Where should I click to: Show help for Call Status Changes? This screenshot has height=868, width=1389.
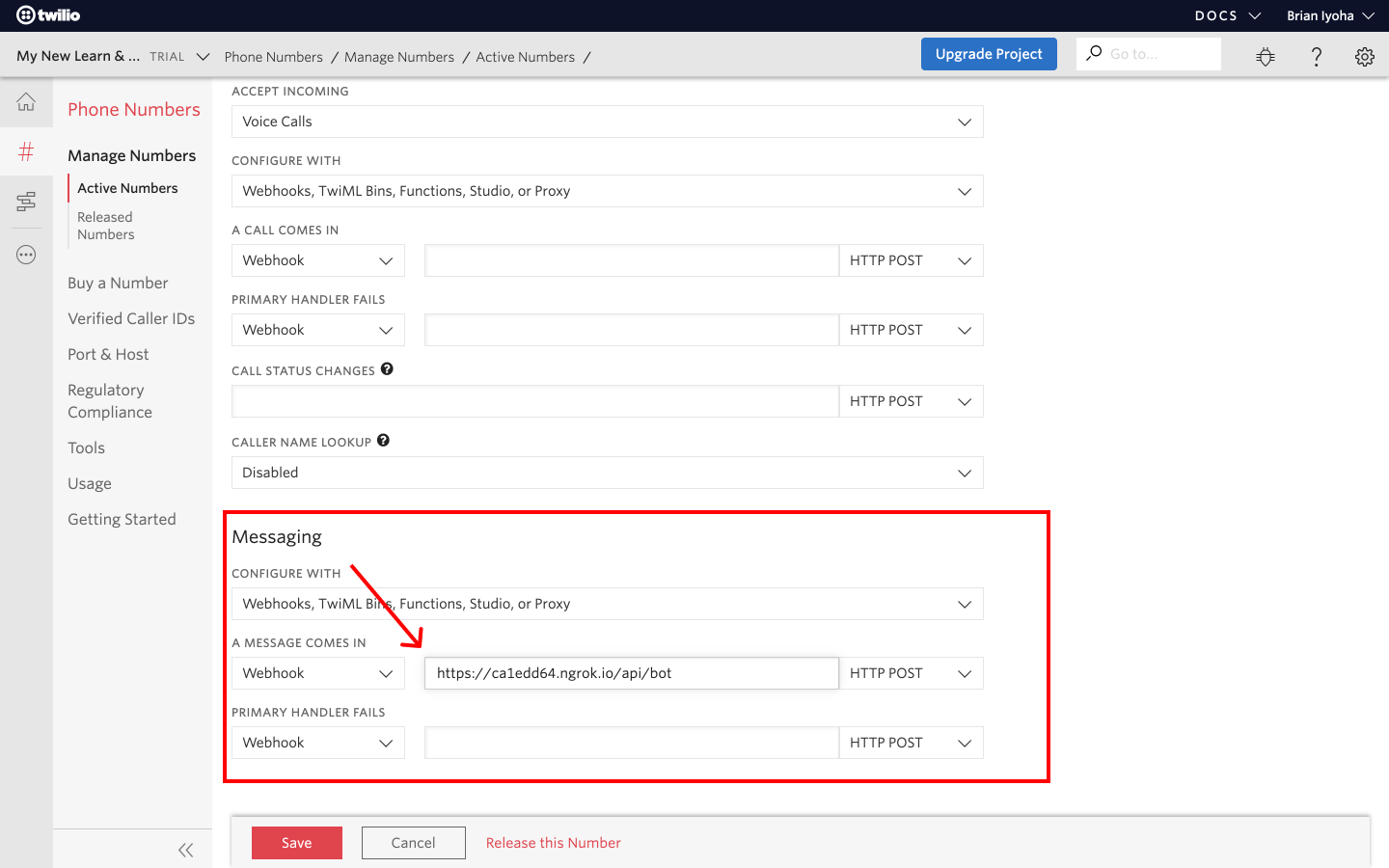click(x=387, y=369)
